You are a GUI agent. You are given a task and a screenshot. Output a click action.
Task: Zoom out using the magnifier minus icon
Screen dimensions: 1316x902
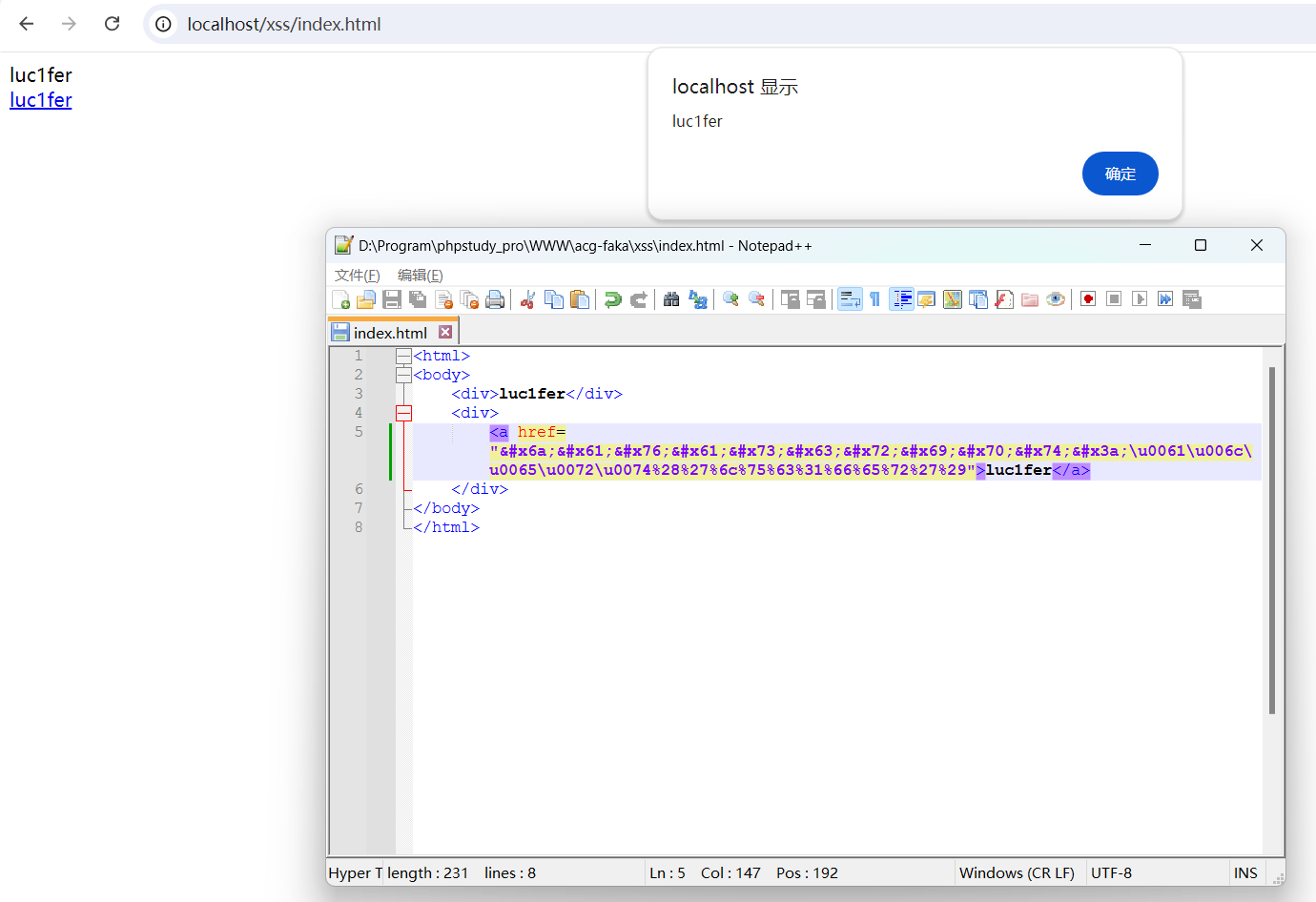point(756,299)
